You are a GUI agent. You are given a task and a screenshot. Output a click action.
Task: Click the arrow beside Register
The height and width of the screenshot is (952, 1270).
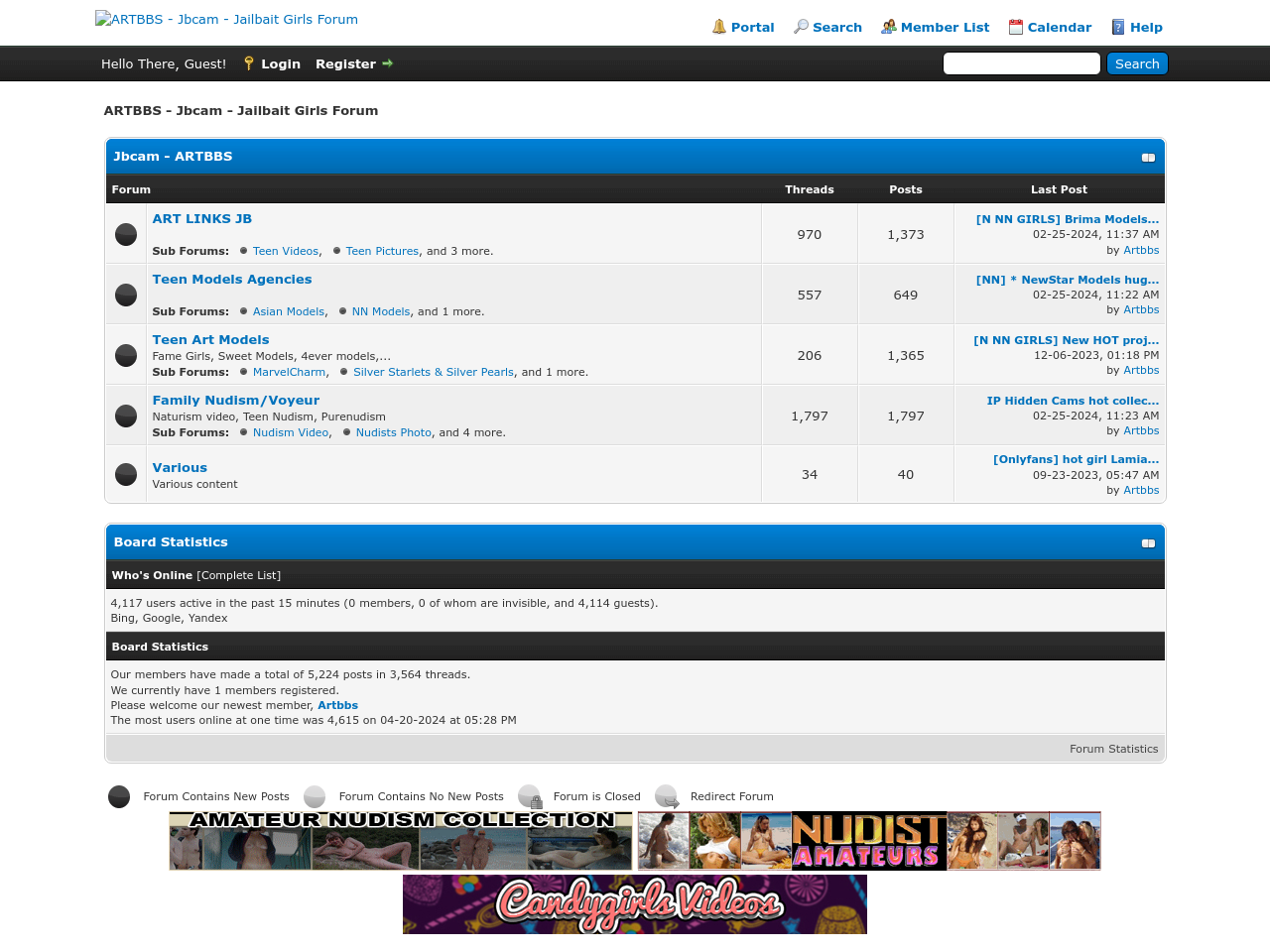[387, 62]
